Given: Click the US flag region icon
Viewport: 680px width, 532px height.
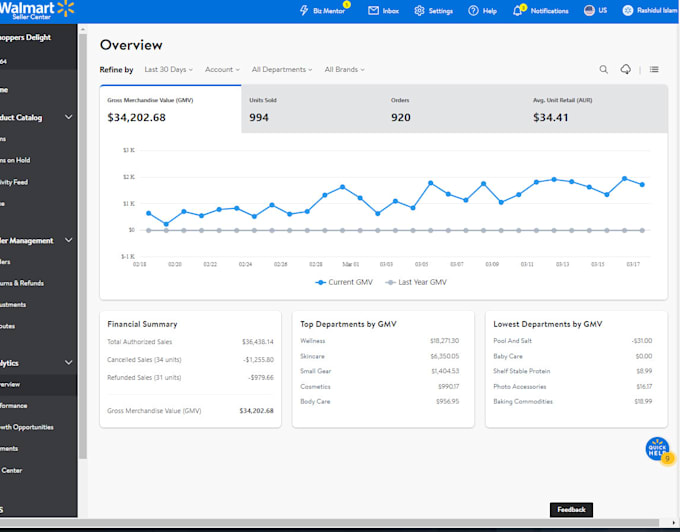Looking at the screenshot, I should pos(589,10).
